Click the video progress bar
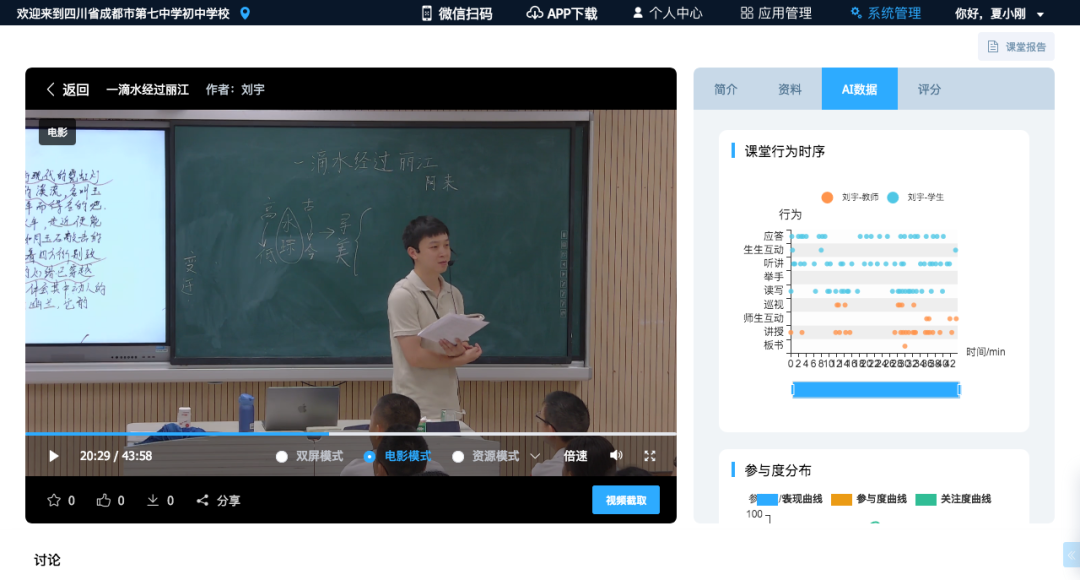Screen dimensions: 1080x580 point(350,434)
